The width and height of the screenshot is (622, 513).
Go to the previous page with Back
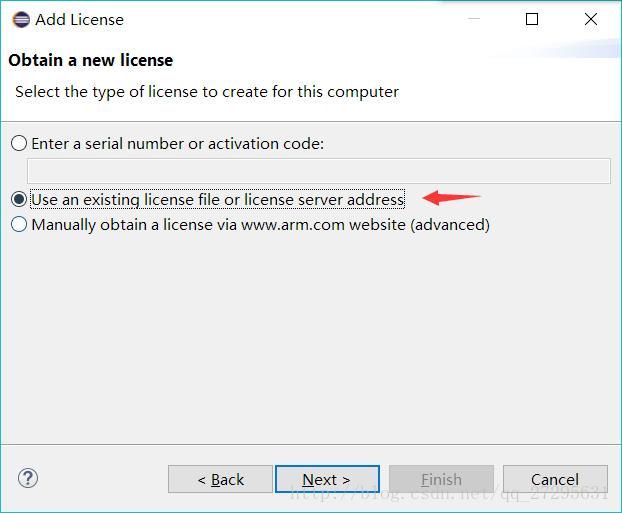point(220,479)
